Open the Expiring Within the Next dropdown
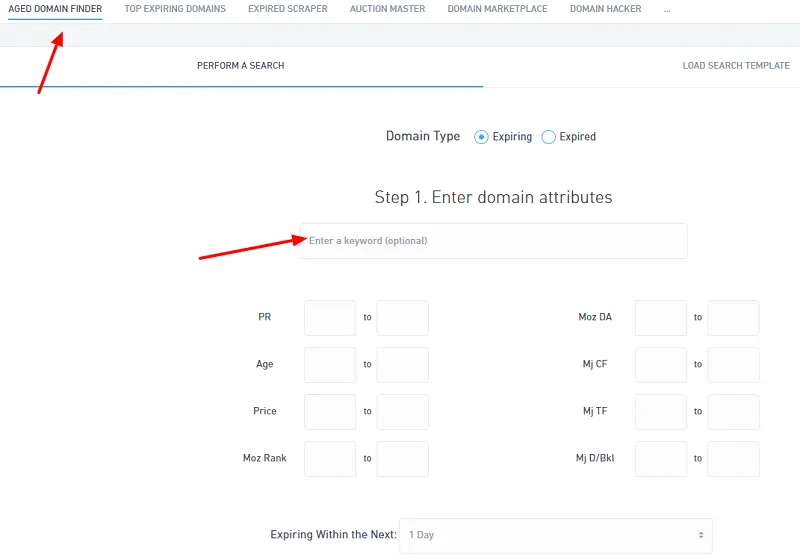800x557 pixels. click(x=555, y=535)
